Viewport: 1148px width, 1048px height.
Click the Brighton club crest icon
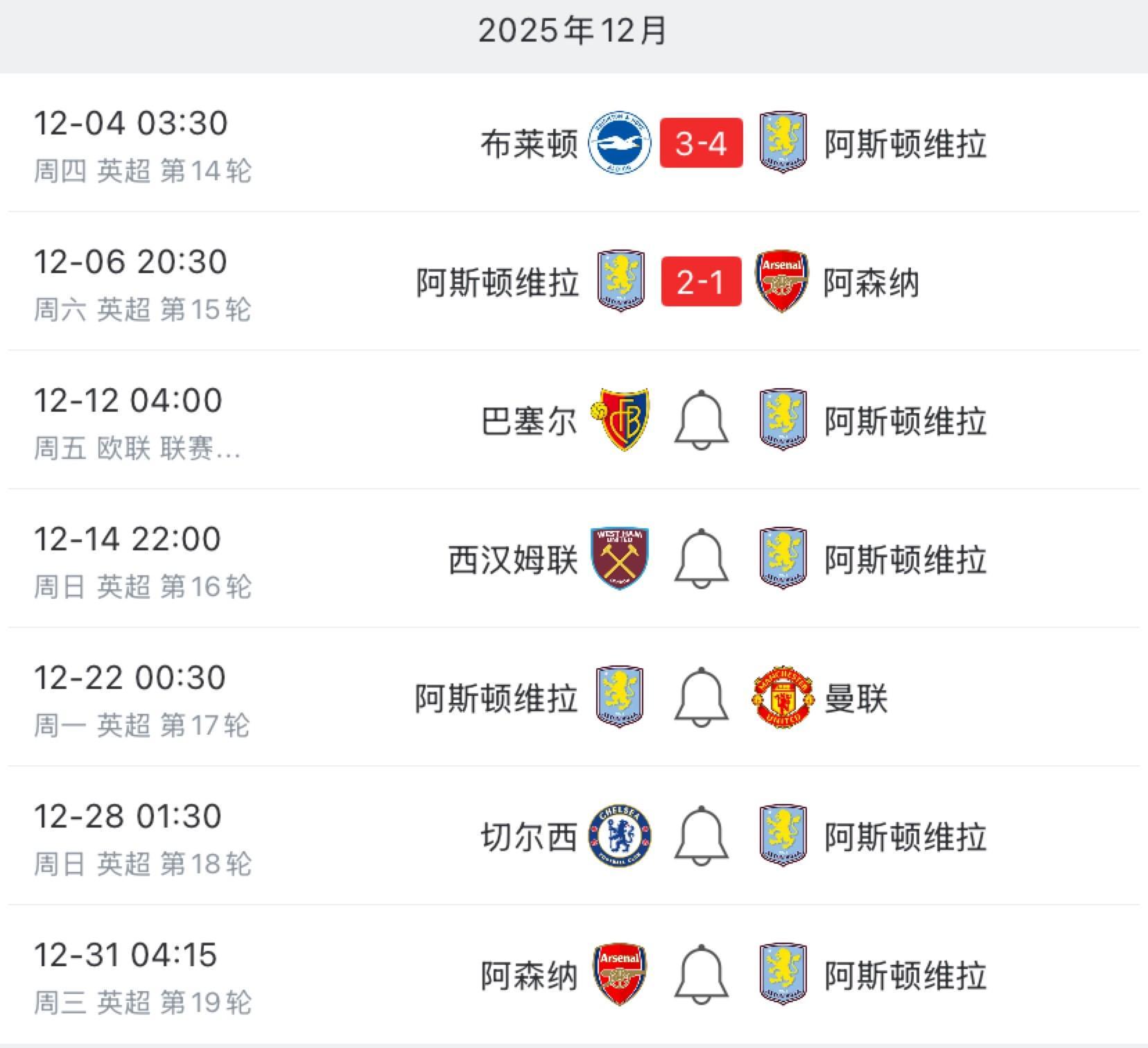click(x=619, y=143)
